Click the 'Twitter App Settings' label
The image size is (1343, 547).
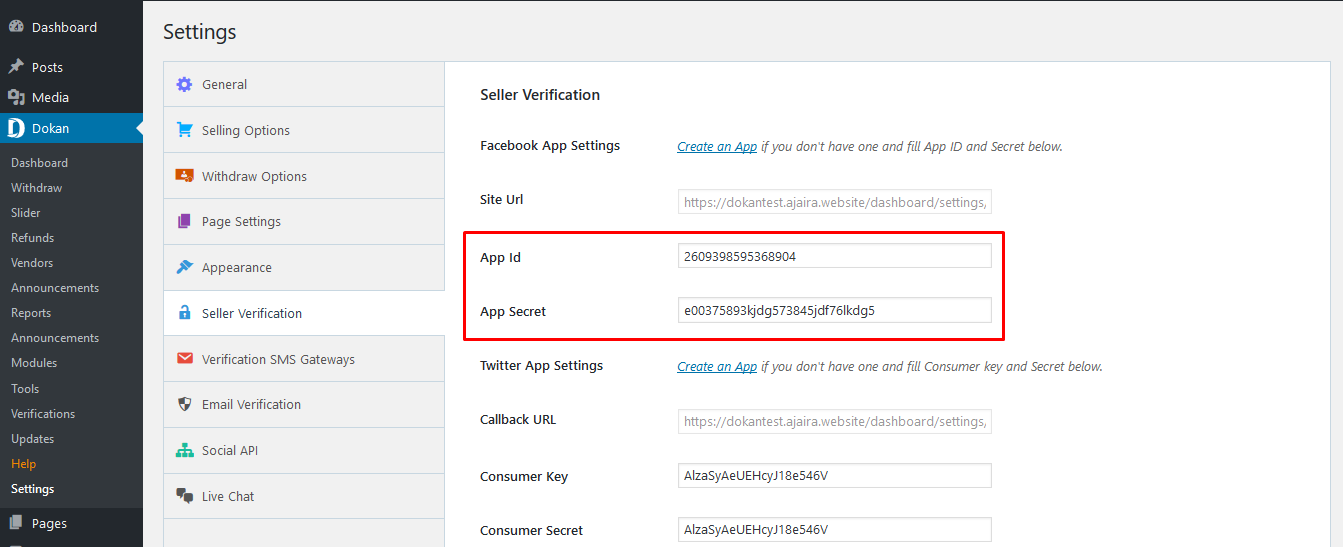[x=542, y=365]
